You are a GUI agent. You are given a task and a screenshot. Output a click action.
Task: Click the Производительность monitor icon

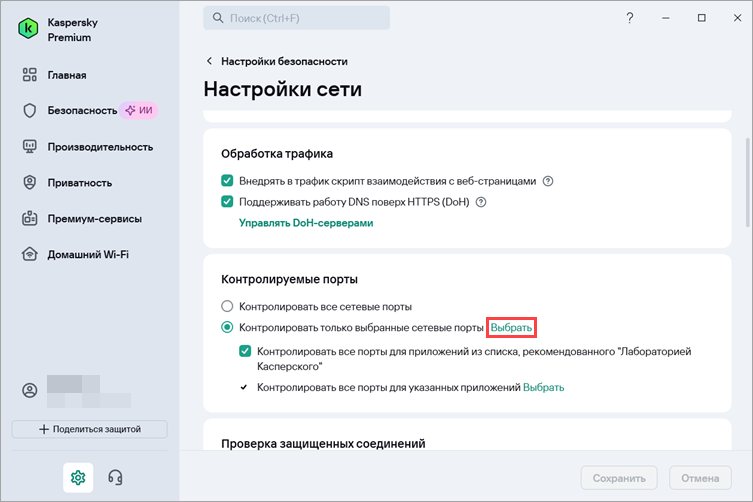(29, 147)
